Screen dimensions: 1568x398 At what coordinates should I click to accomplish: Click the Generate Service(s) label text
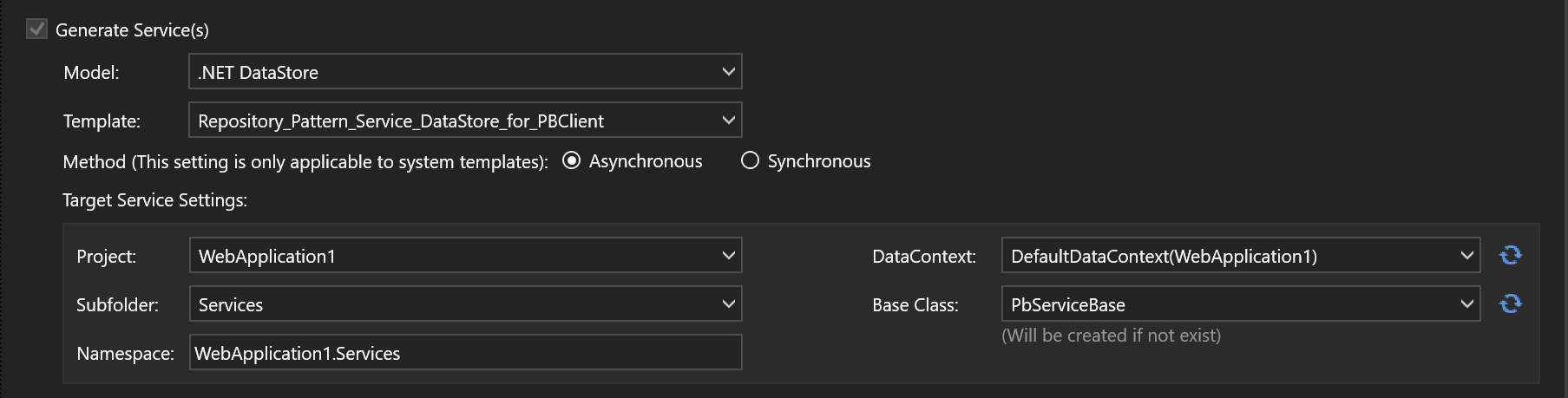tap(132, 30)
